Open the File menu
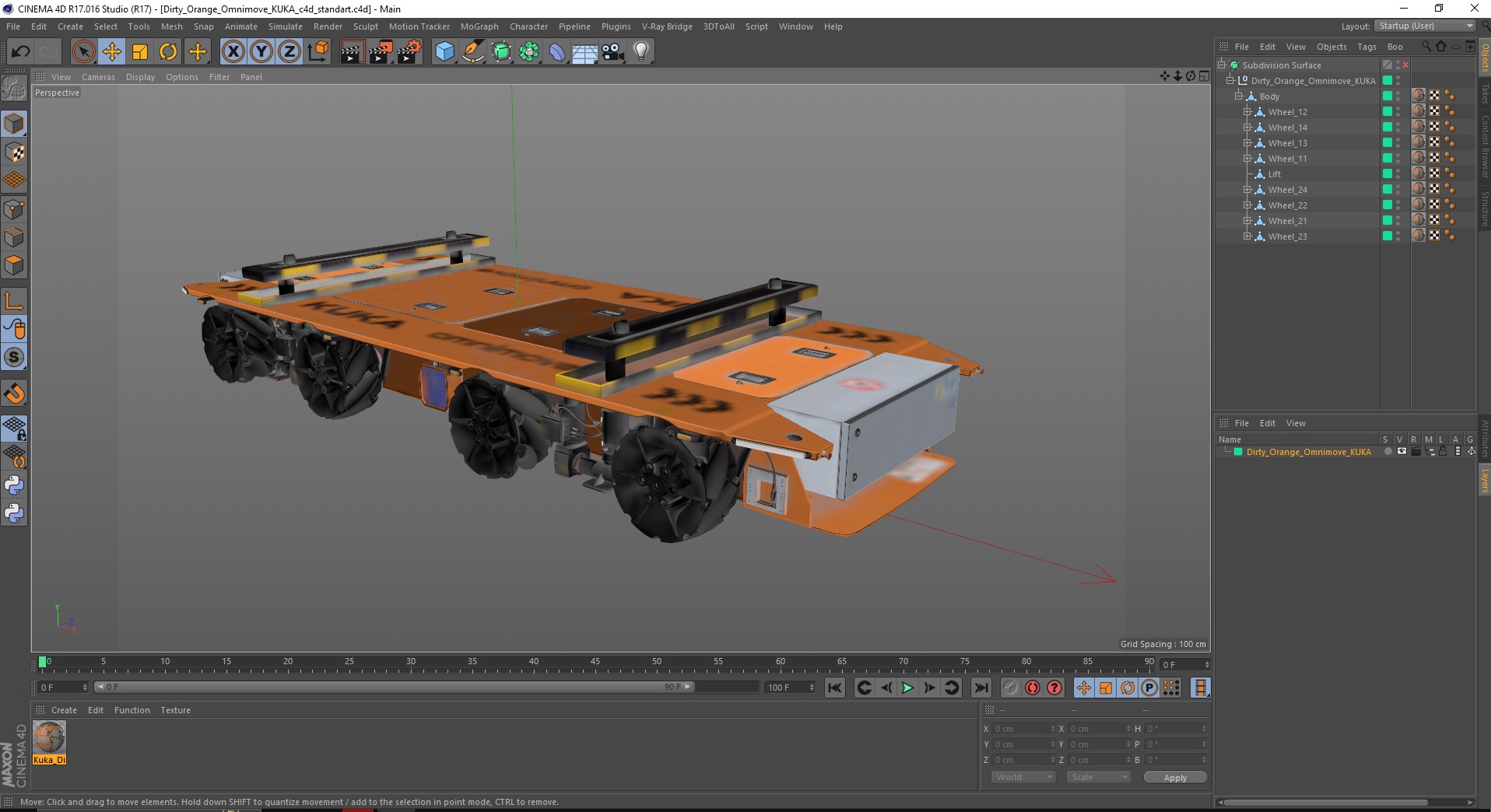This screenshot has width=1491, height=812. [13, 26]
